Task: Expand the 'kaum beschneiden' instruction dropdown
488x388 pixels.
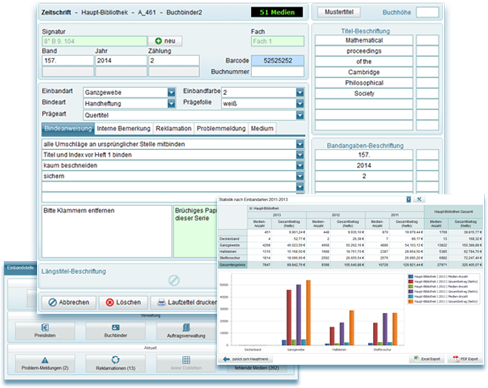Action: click(300, 166)
